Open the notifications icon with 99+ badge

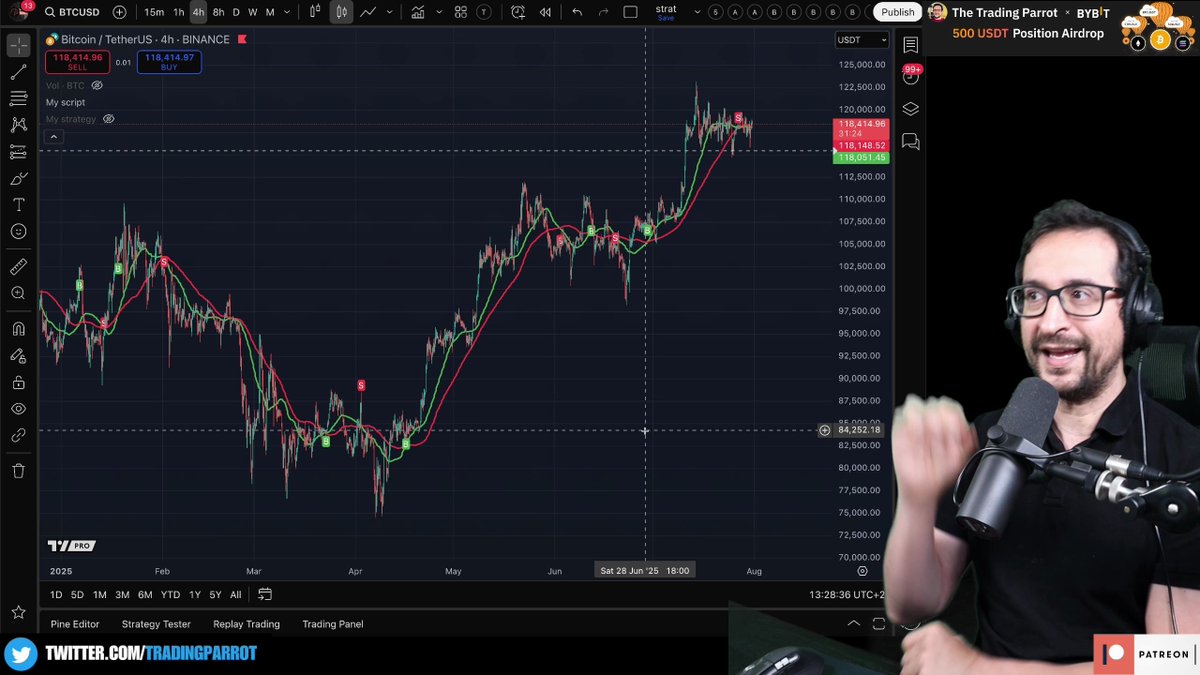point(910,77)
